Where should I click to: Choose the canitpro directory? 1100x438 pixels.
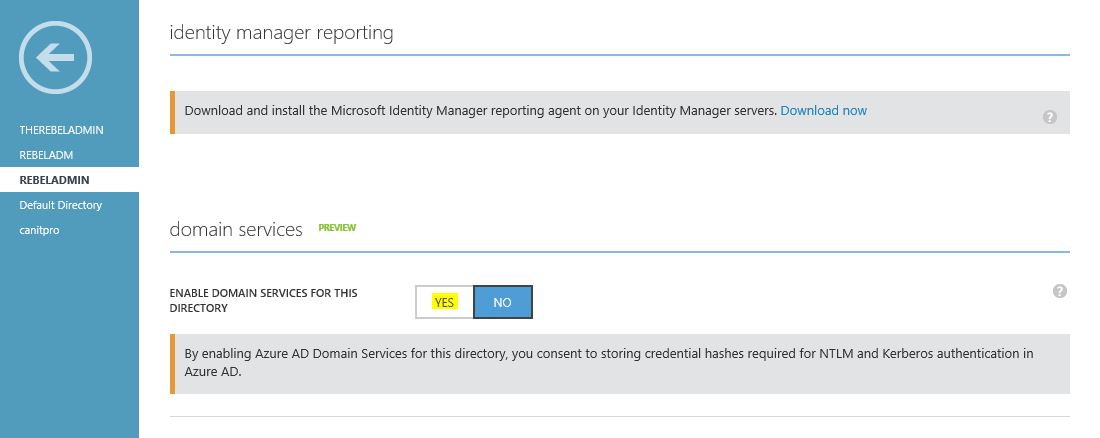coord(39,230)
